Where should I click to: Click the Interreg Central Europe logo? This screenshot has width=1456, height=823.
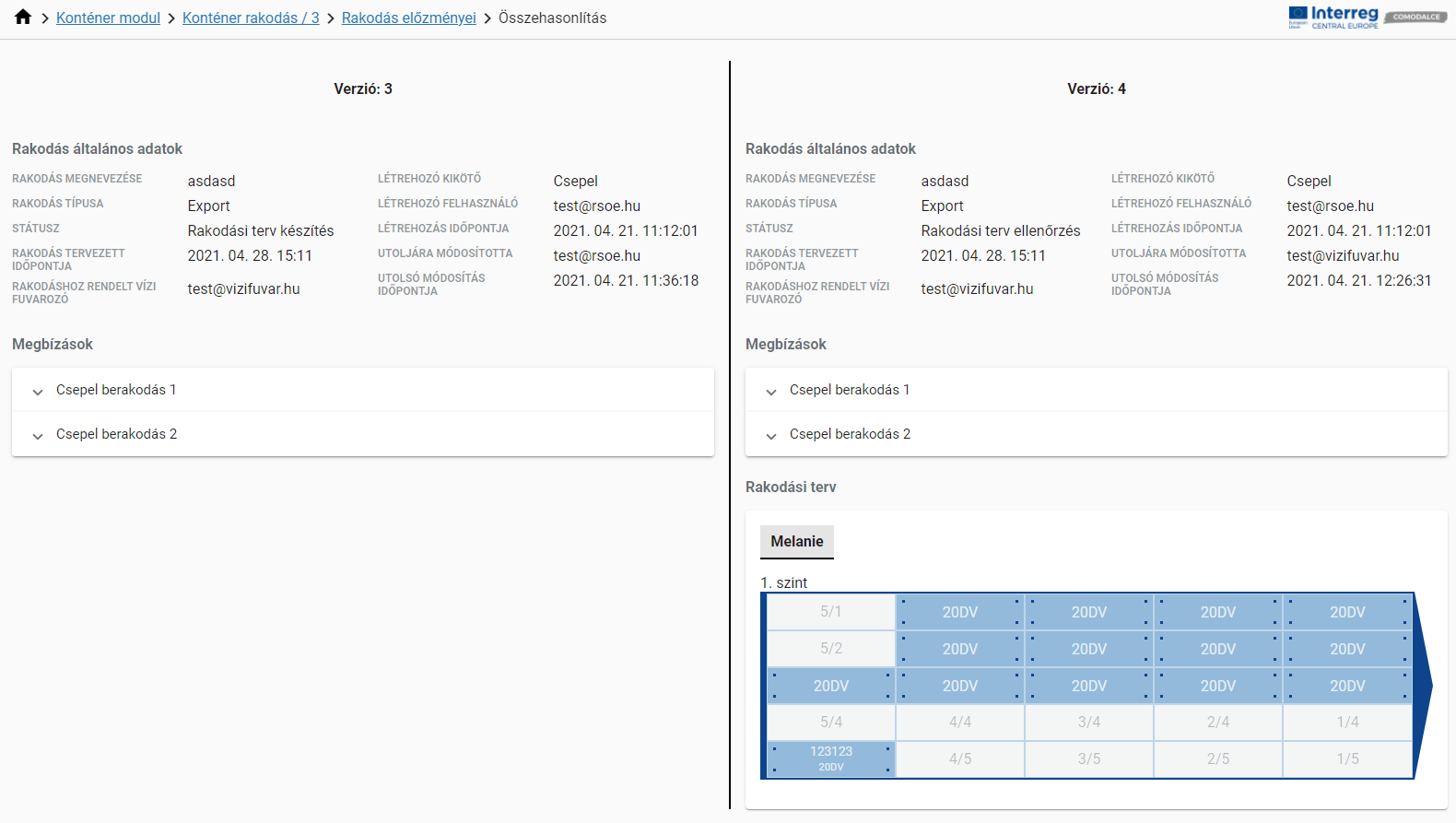coord(1333,17)
